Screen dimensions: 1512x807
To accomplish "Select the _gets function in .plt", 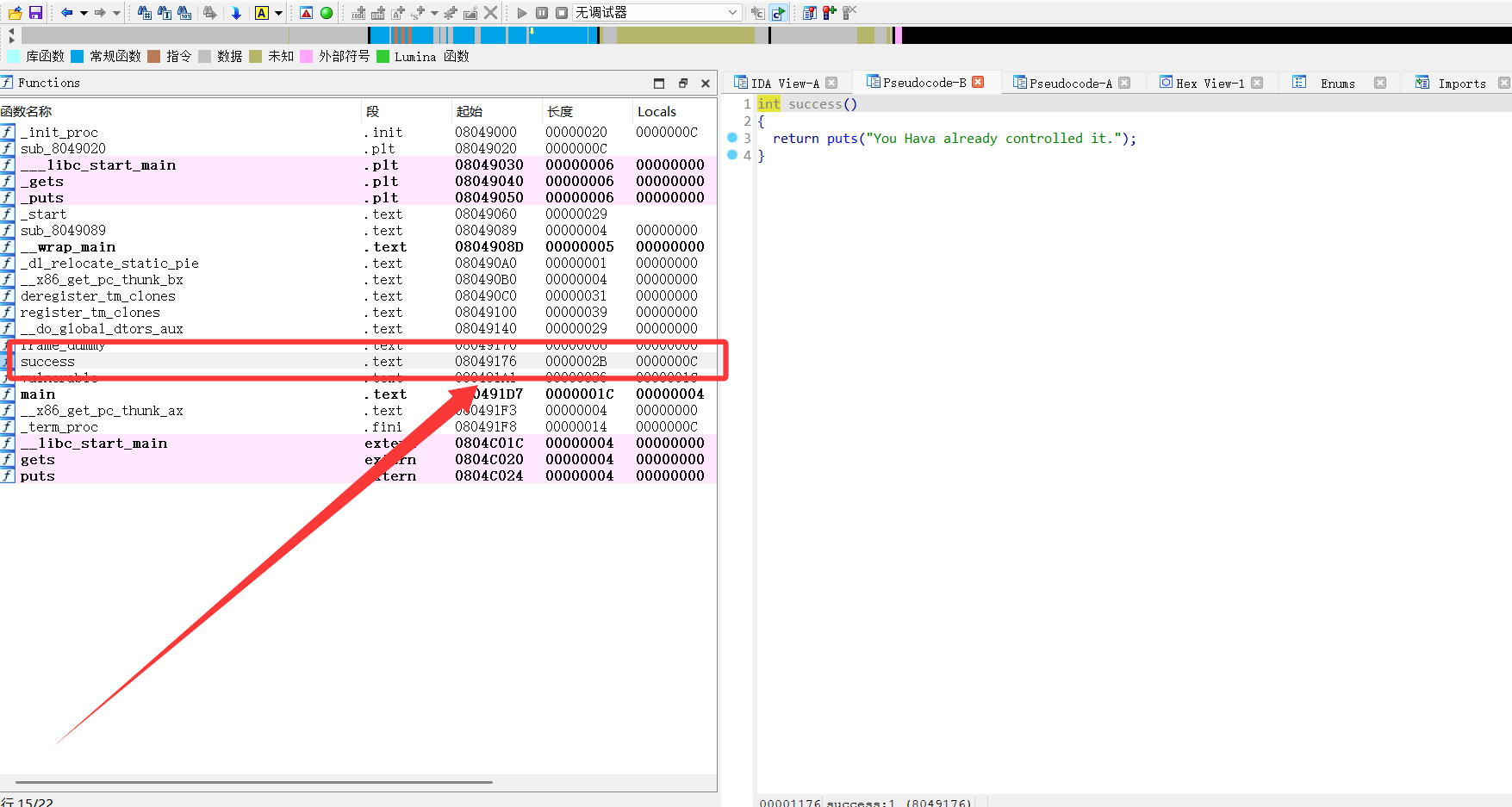I will [358, 181].
